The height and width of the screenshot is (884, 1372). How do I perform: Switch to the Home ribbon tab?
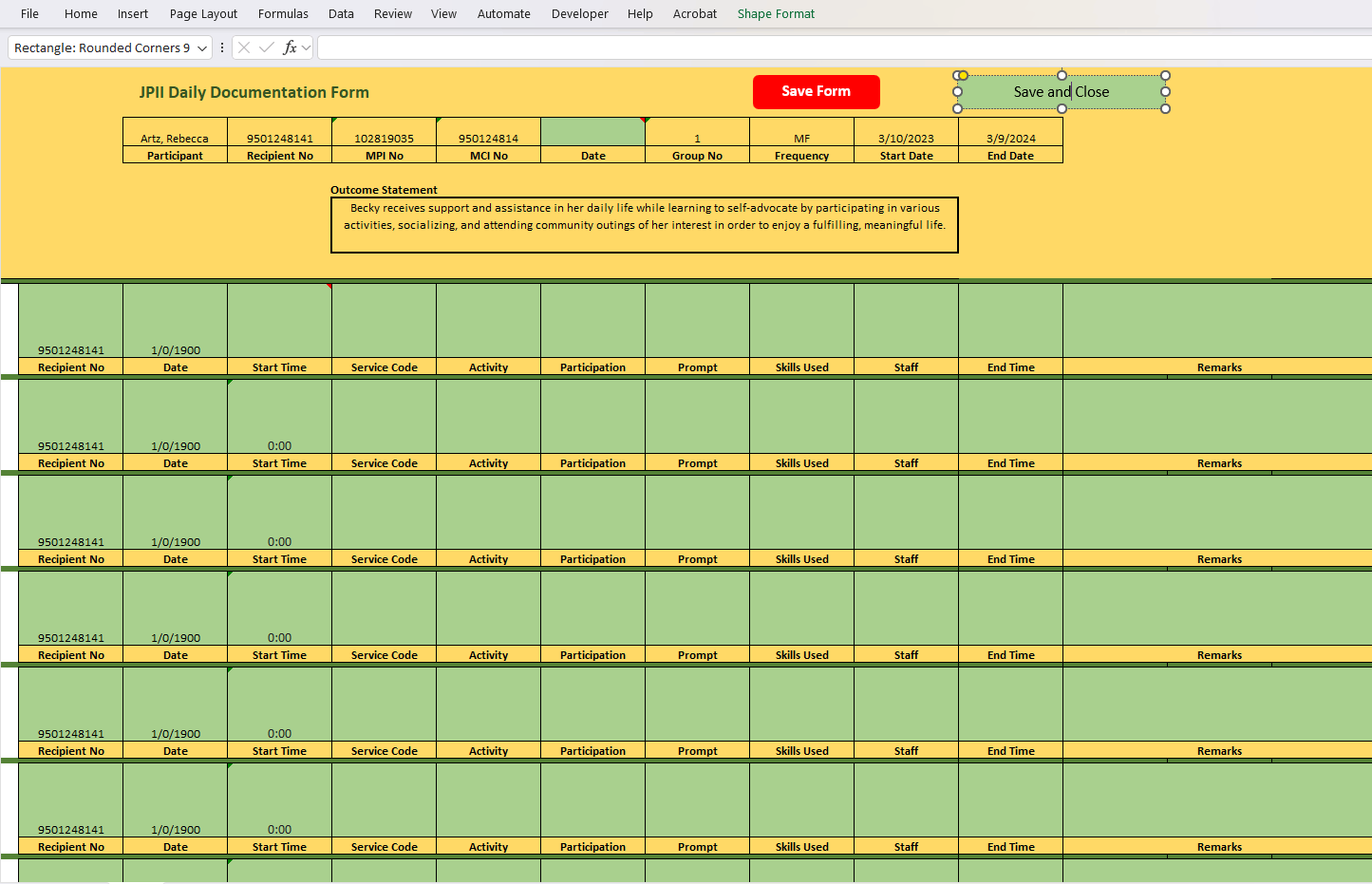coord(81,13)
